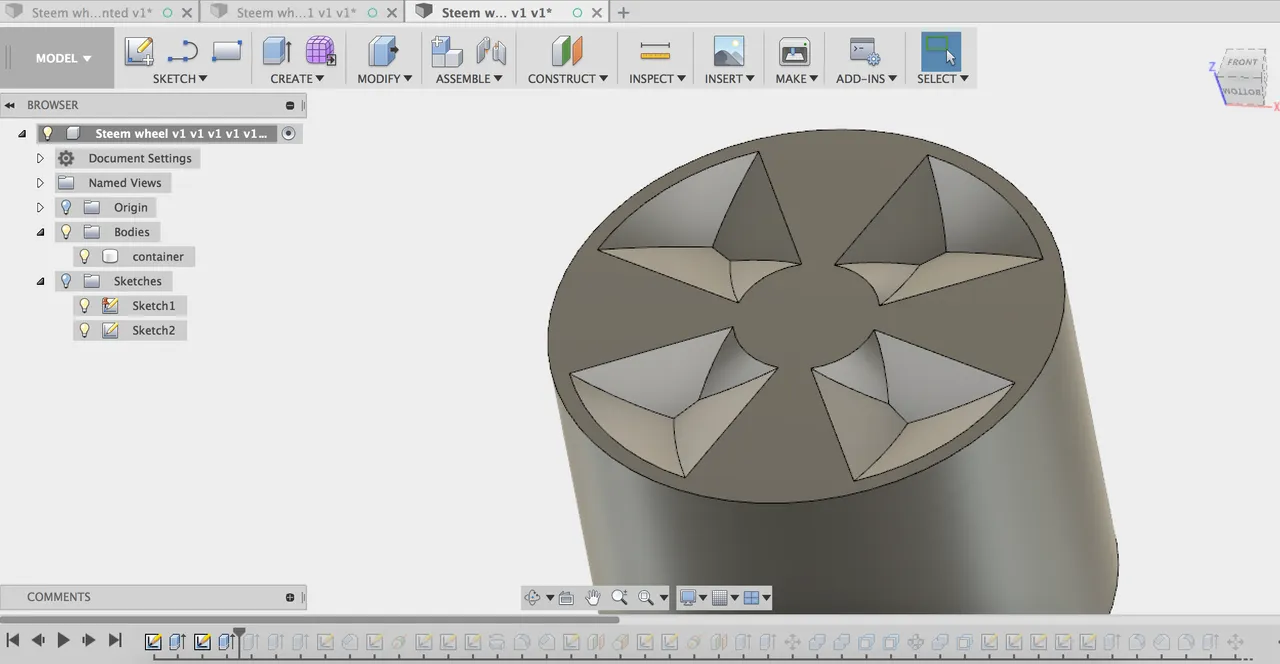Click the Select tool cursor icon
1280x664 pixels.
click(x=941, y=51)
